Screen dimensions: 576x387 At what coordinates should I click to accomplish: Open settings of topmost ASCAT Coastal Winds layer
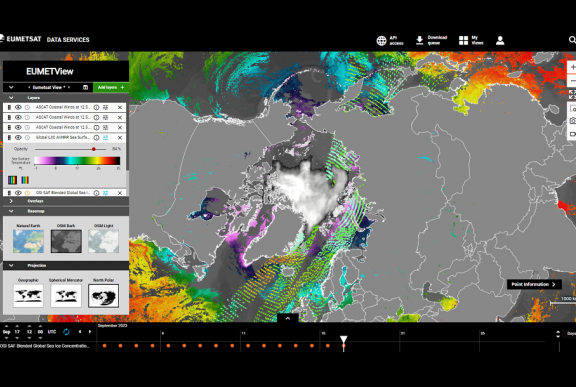point(105,107)
